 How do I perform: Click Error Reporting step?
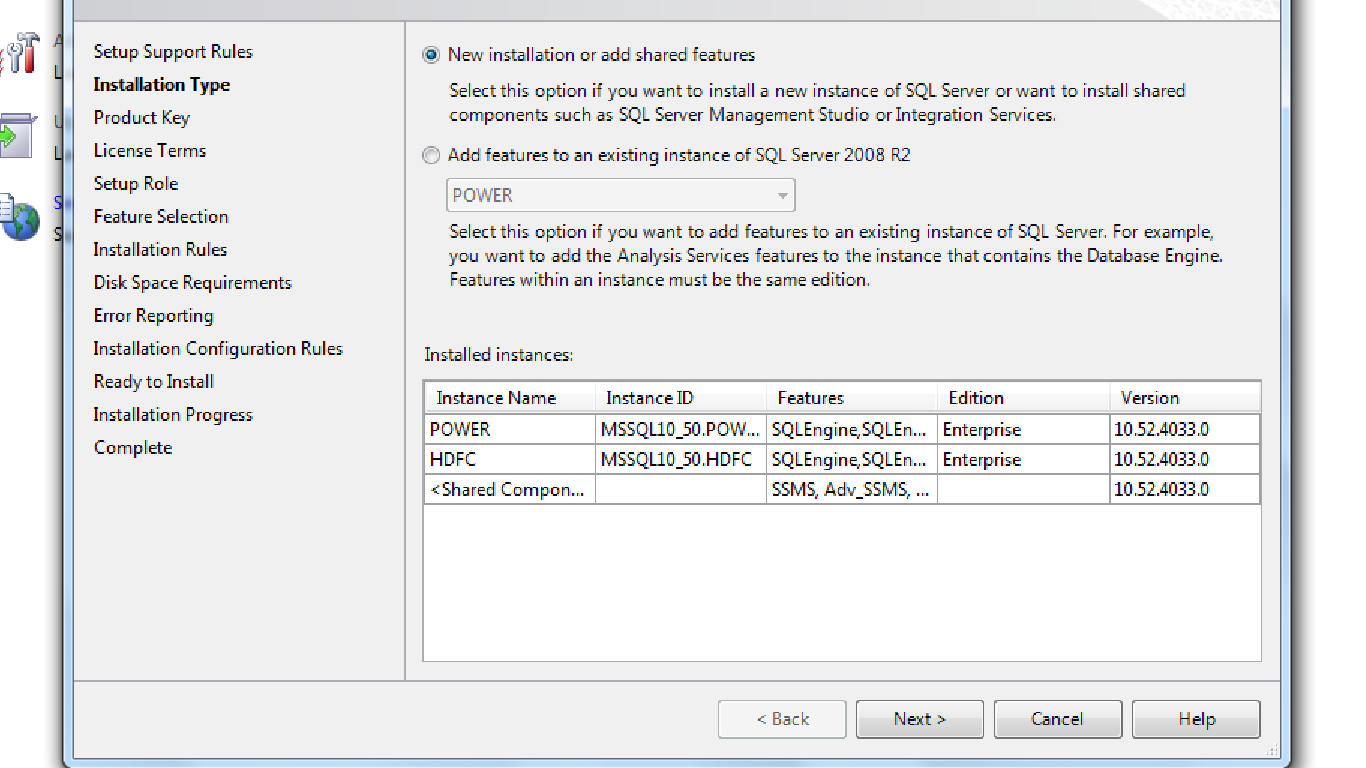(153, 316)
